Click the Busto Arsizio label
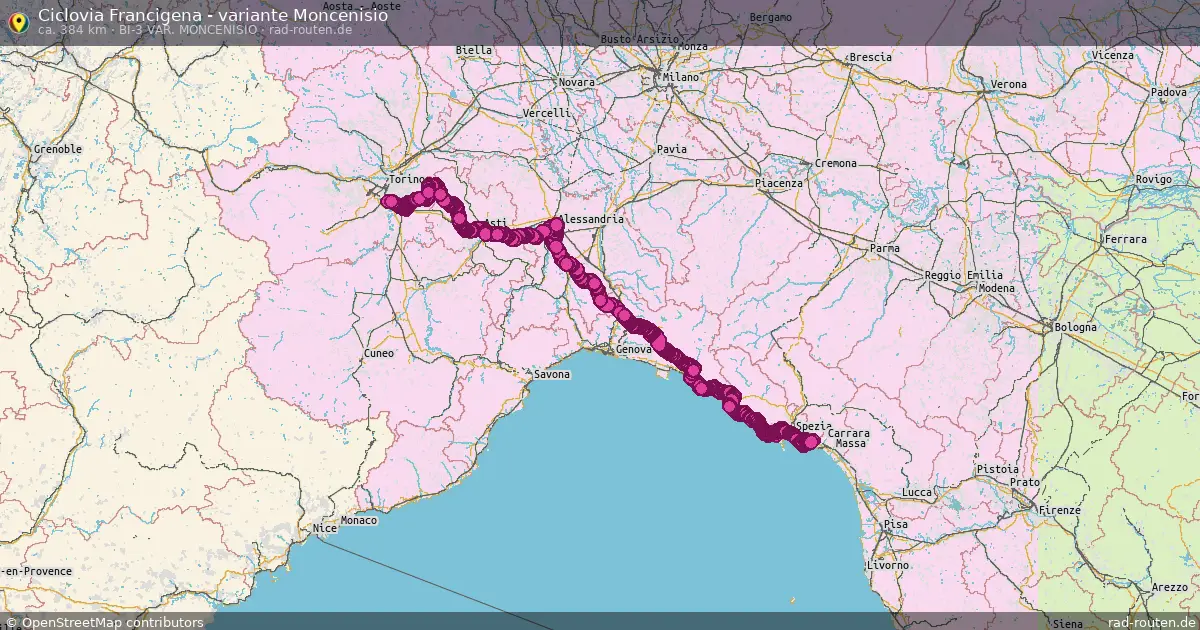1200x630 pixels. (x=640, y=40)
